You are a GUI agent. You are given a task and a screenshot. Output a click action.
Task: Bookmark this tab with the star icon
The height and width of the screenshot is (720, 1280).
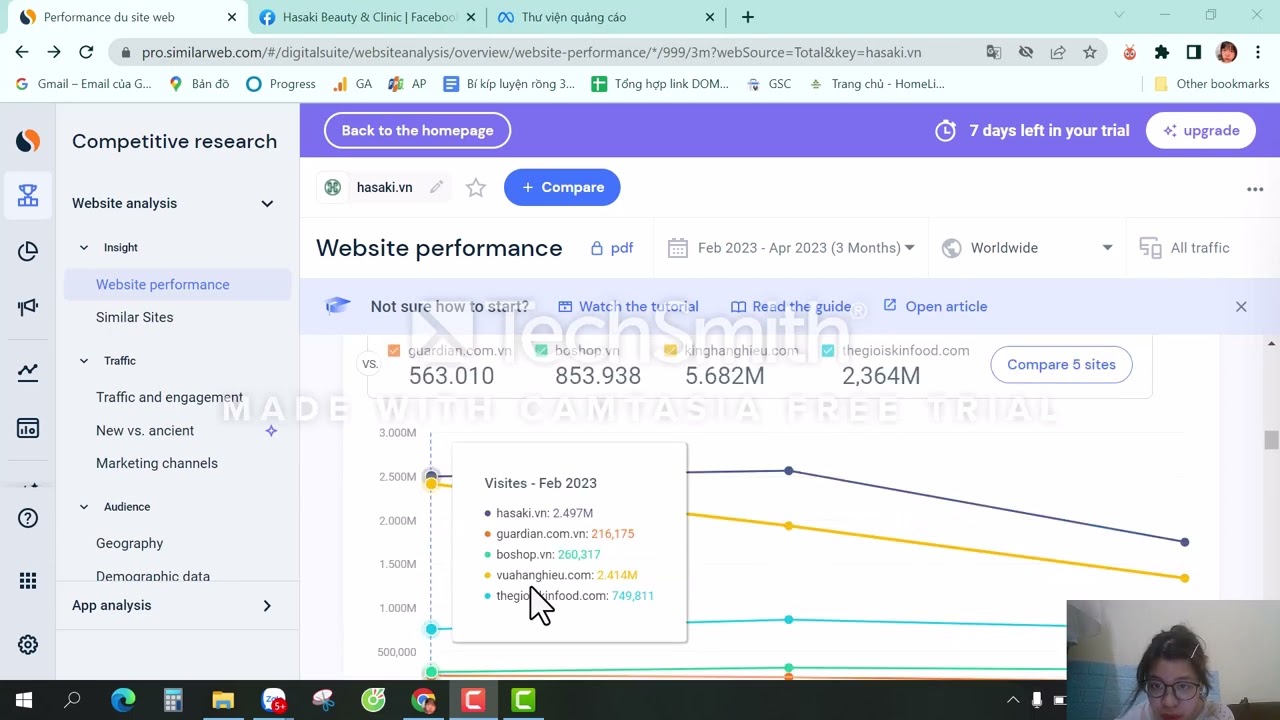(x=1090, y=52)
